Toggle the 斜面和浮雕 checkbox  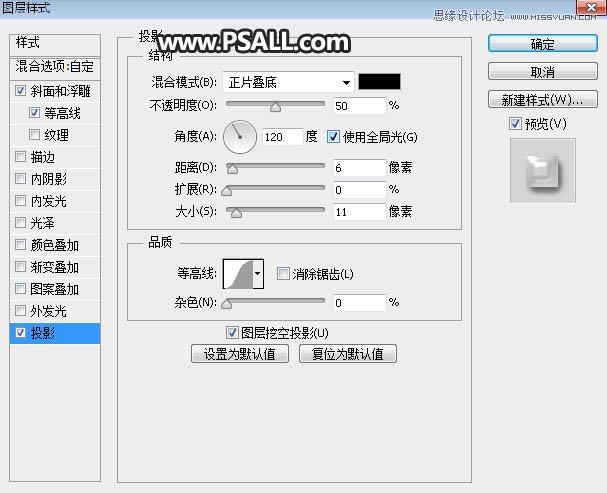tap(20, 91)
